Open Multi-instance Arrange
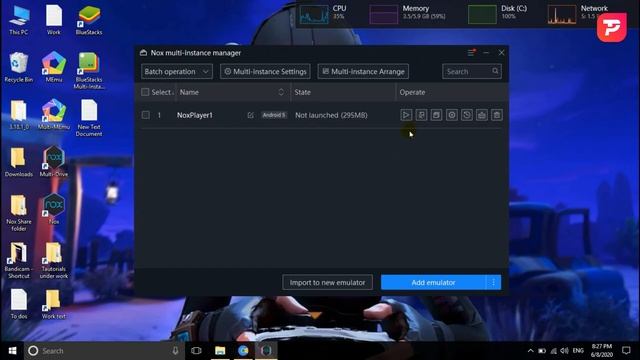The image size is (640, 360). pos(363,71)
